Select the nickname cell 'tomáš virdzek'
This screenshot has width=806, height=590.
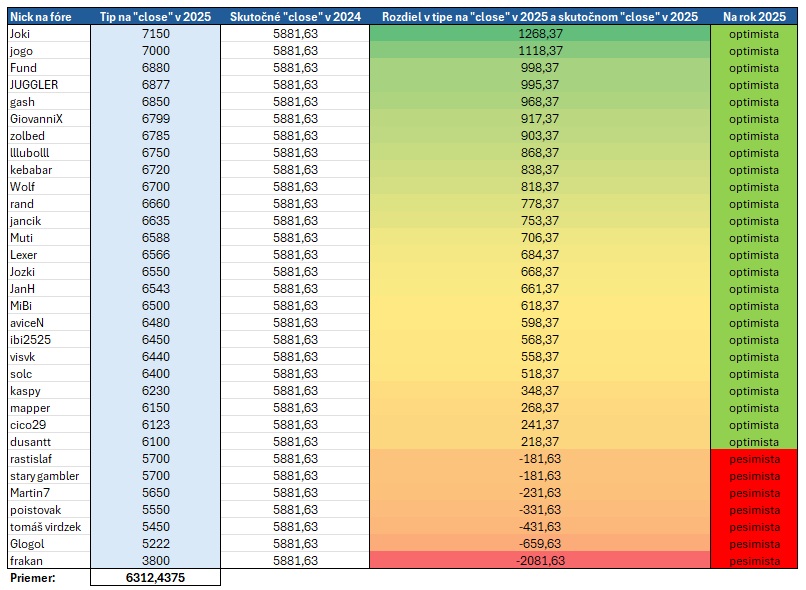click(48, 527)
